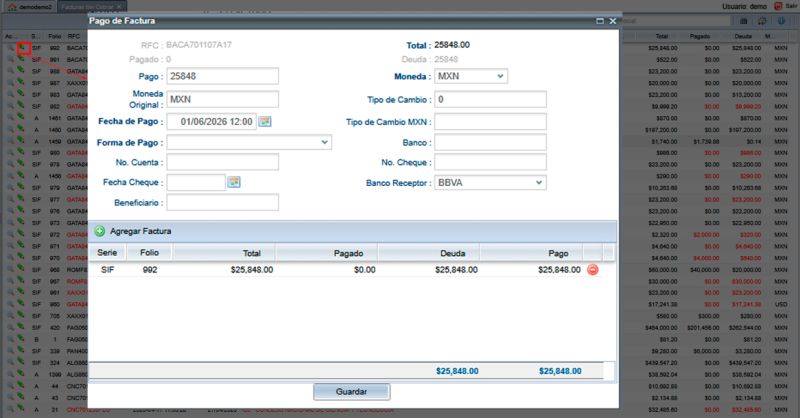The width and height of the screenshot is (800, 418).
Task: Focus the Fecha Cheque field
Action: (196, 182)
